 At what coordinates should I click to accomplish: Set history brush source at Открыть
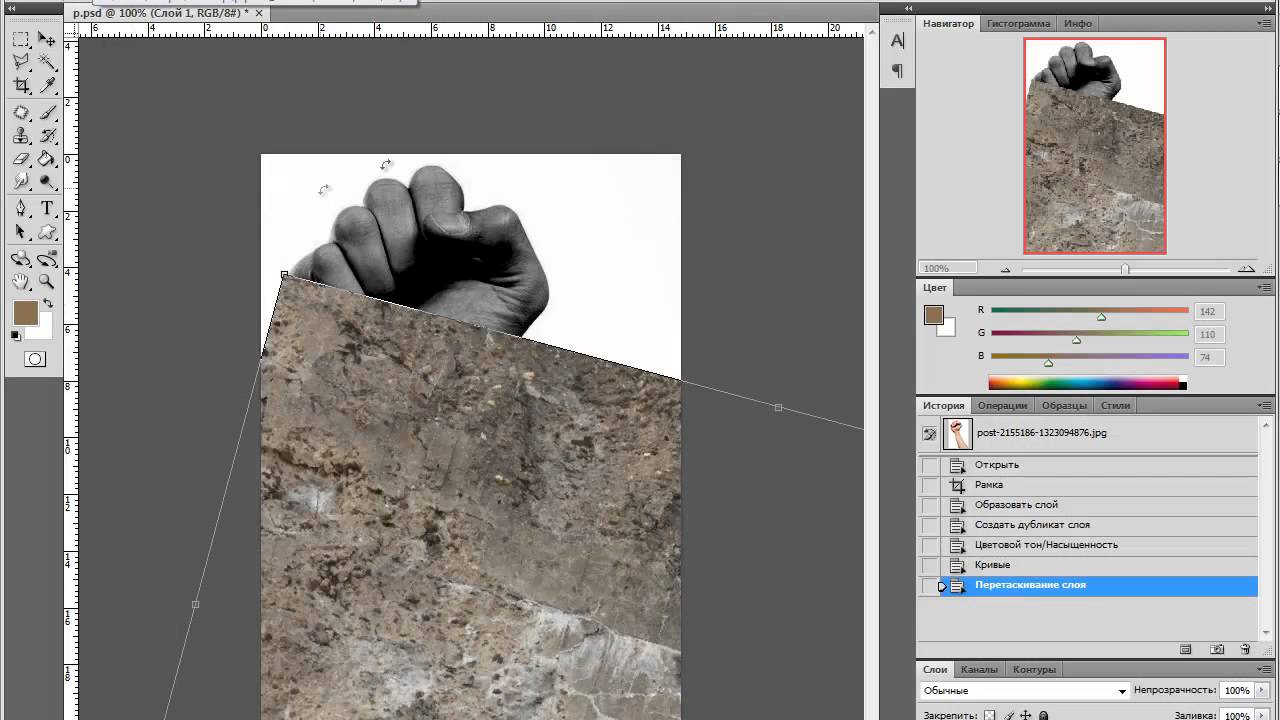coord(930,465)
